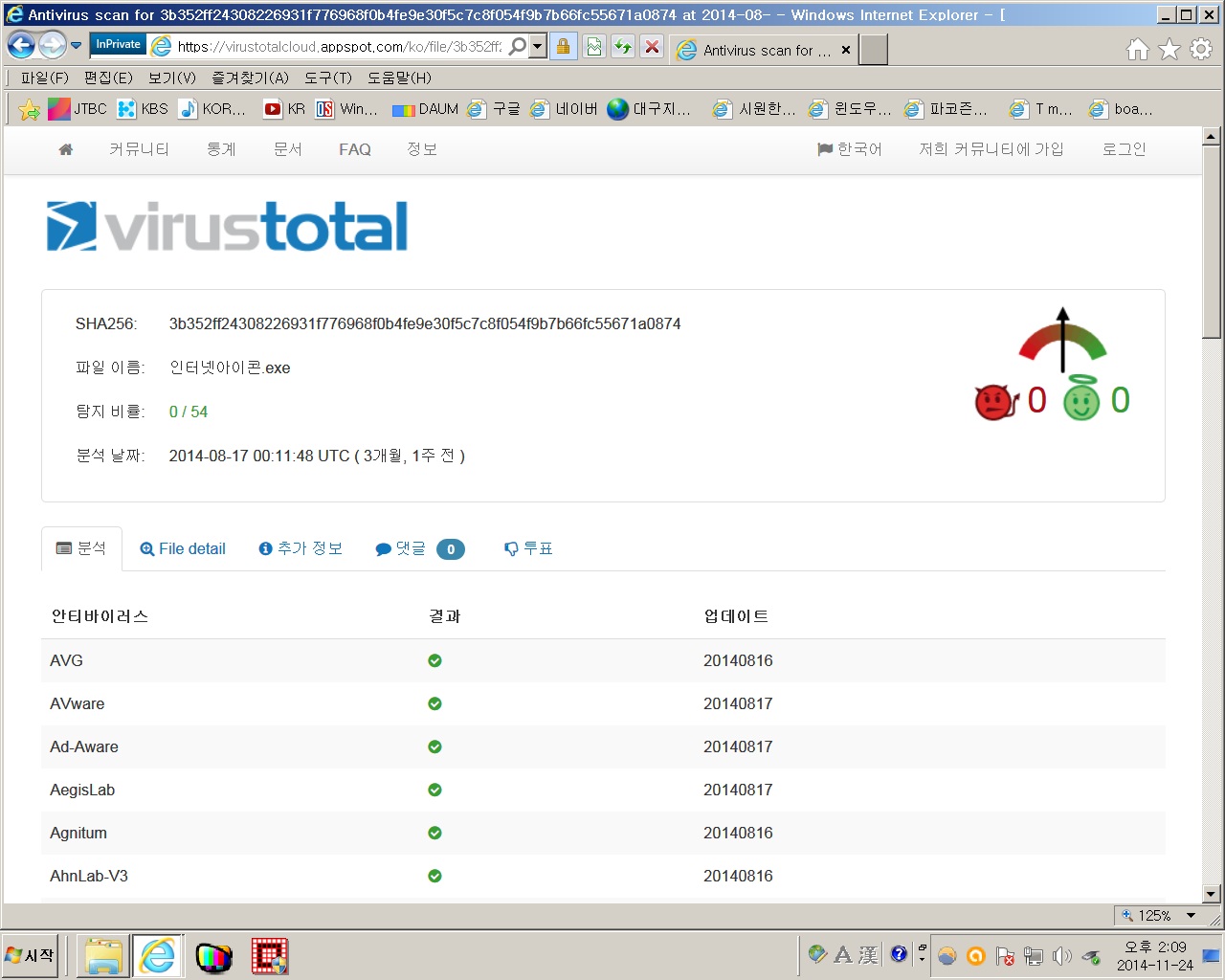Viewport: 1225px width, 980px height.
Task: Click 저희 커뮤니티에 가입 link
Action: [x=991, y=149]
